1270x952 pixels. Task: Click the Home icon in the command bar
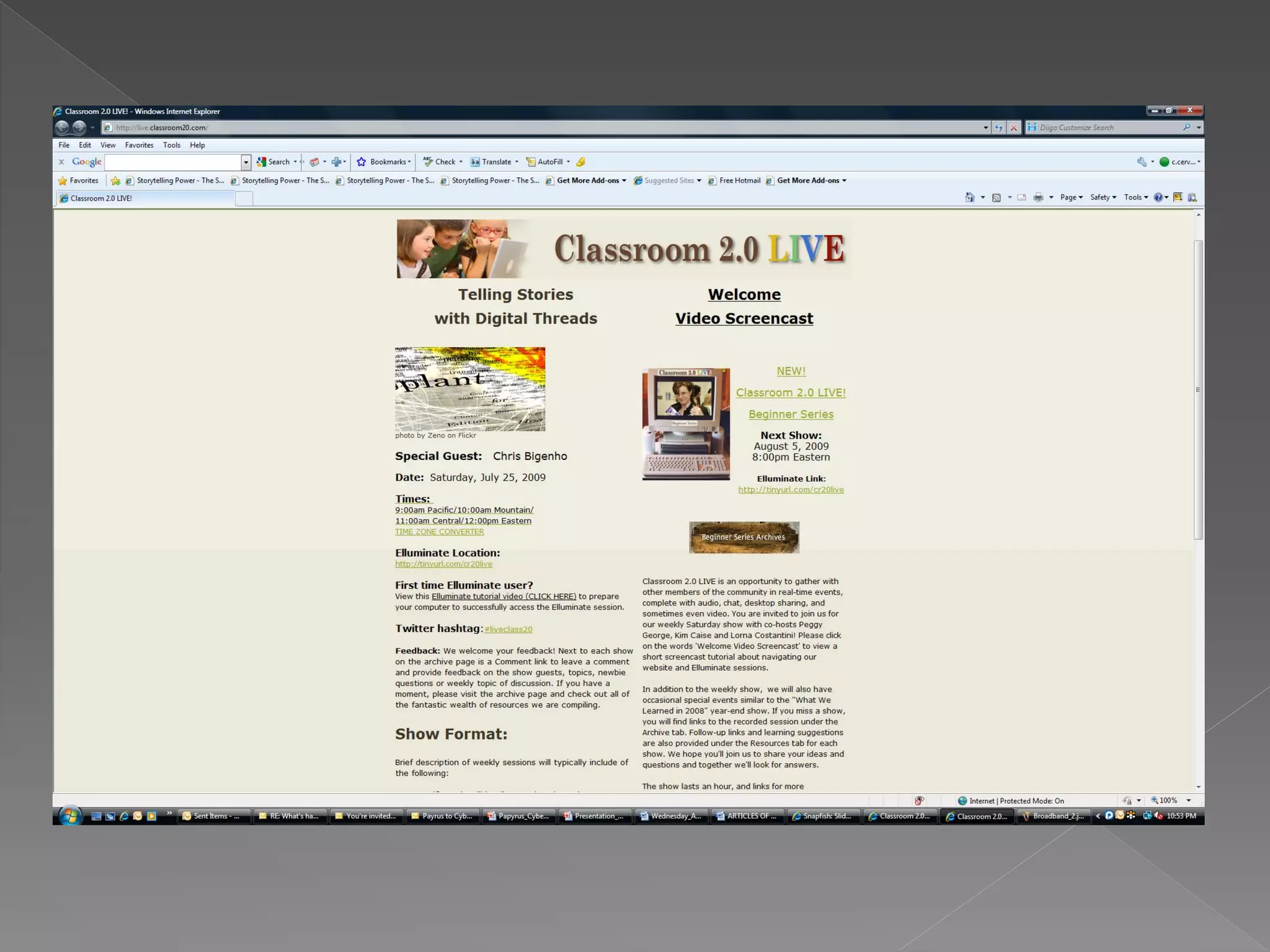970,198
